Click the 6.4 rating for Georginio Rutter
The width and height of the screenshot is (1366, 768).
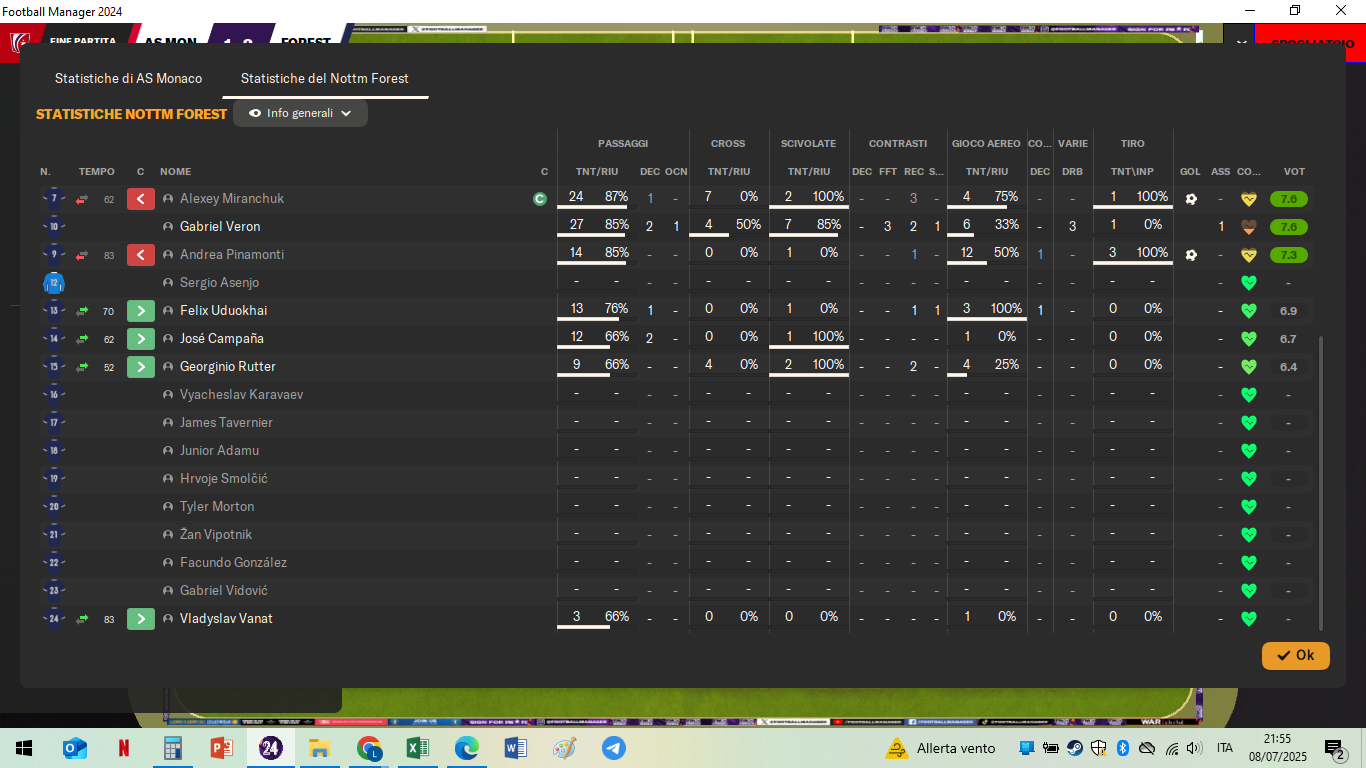coord(1289,367)
